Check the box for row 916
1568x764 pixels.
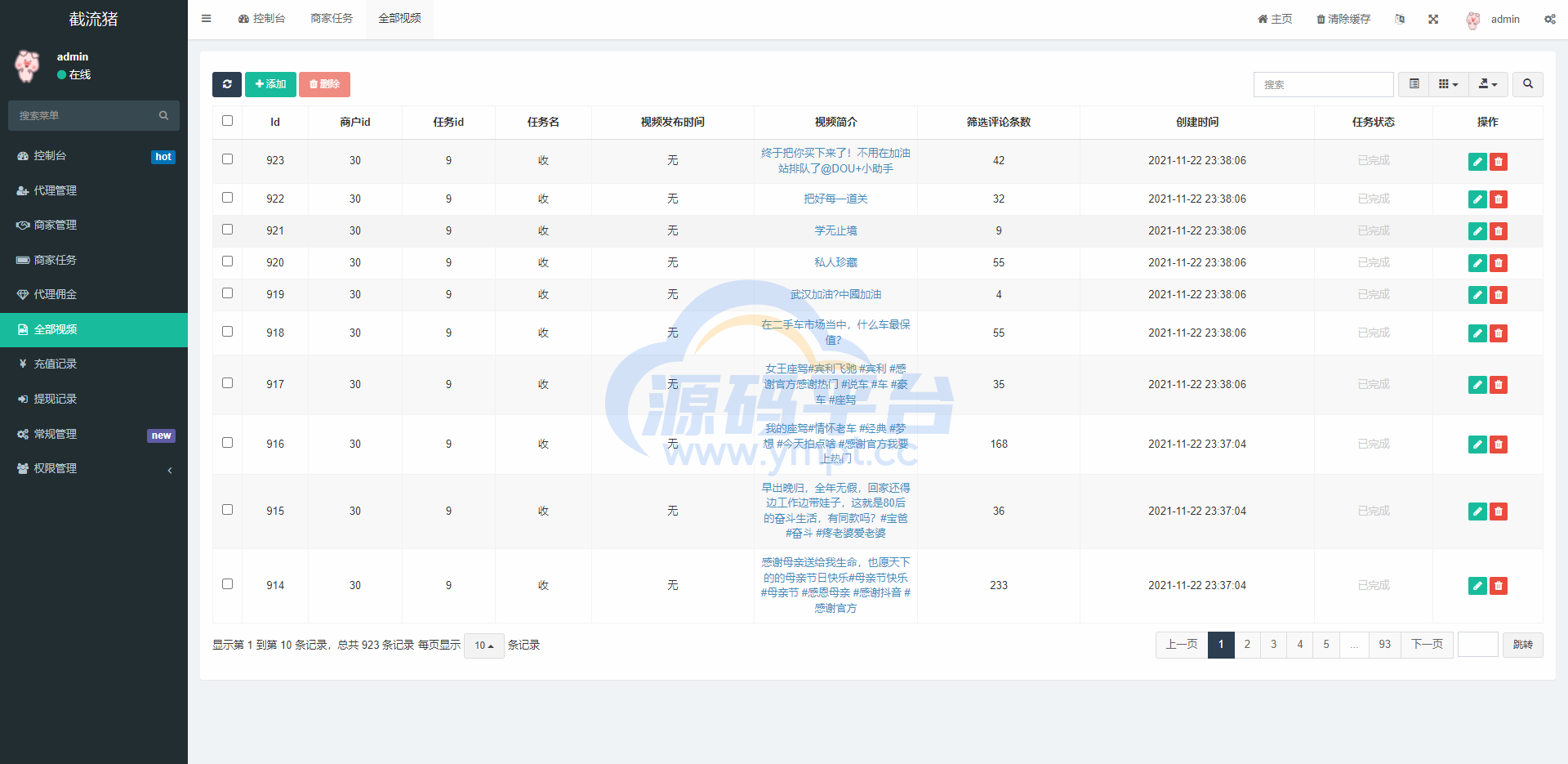227,442
